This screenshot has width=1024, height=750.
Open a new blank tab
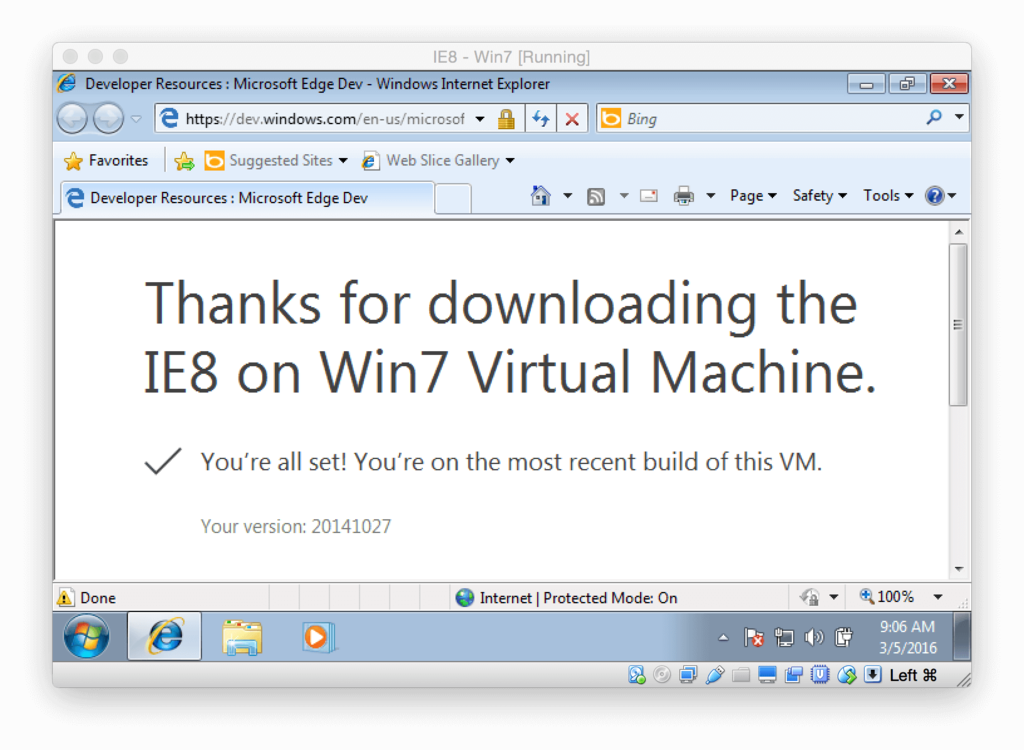coord(453,198)
